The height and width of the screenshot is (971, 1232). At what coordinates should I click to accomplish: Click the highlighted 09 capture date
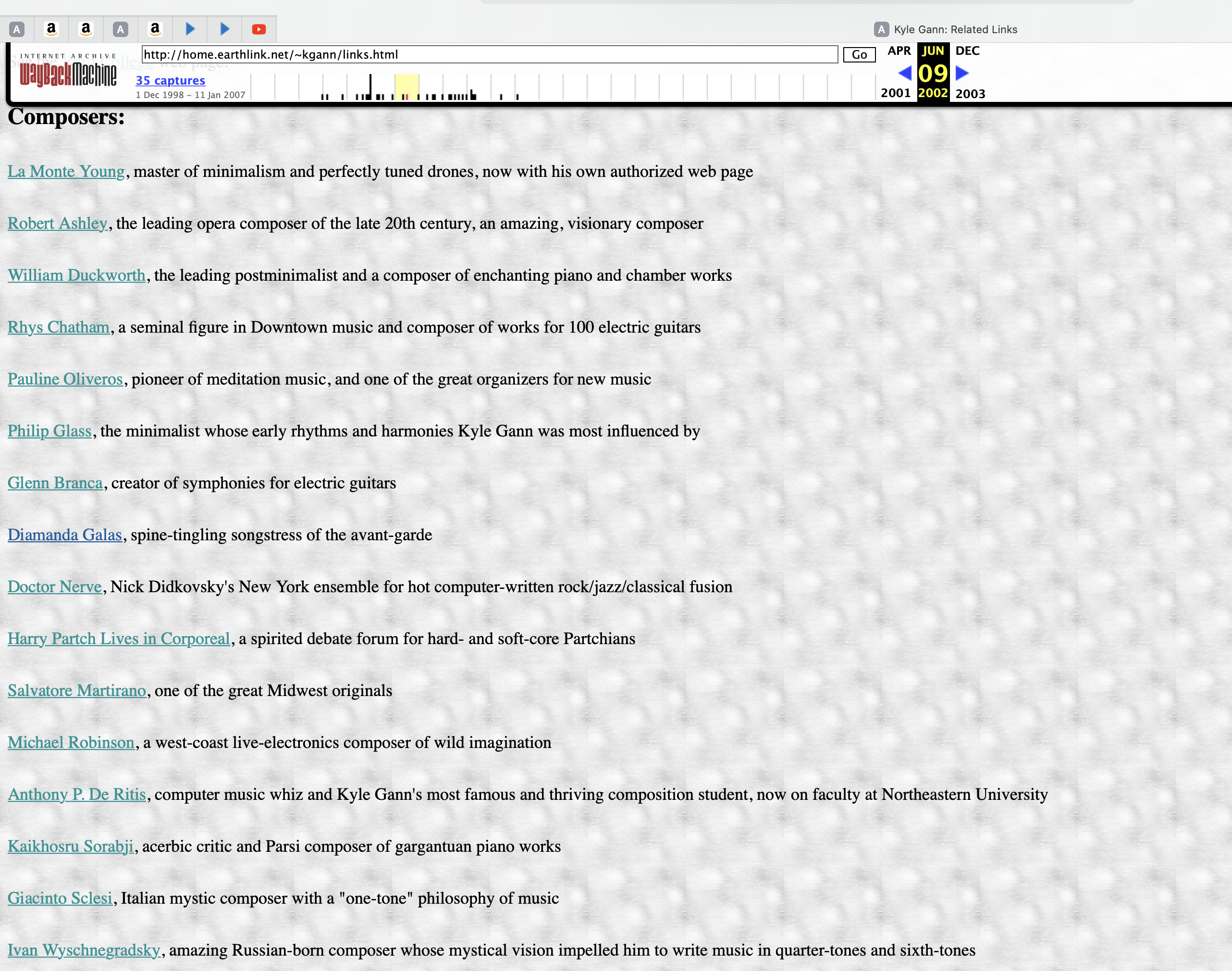click(x=933, y=74)
